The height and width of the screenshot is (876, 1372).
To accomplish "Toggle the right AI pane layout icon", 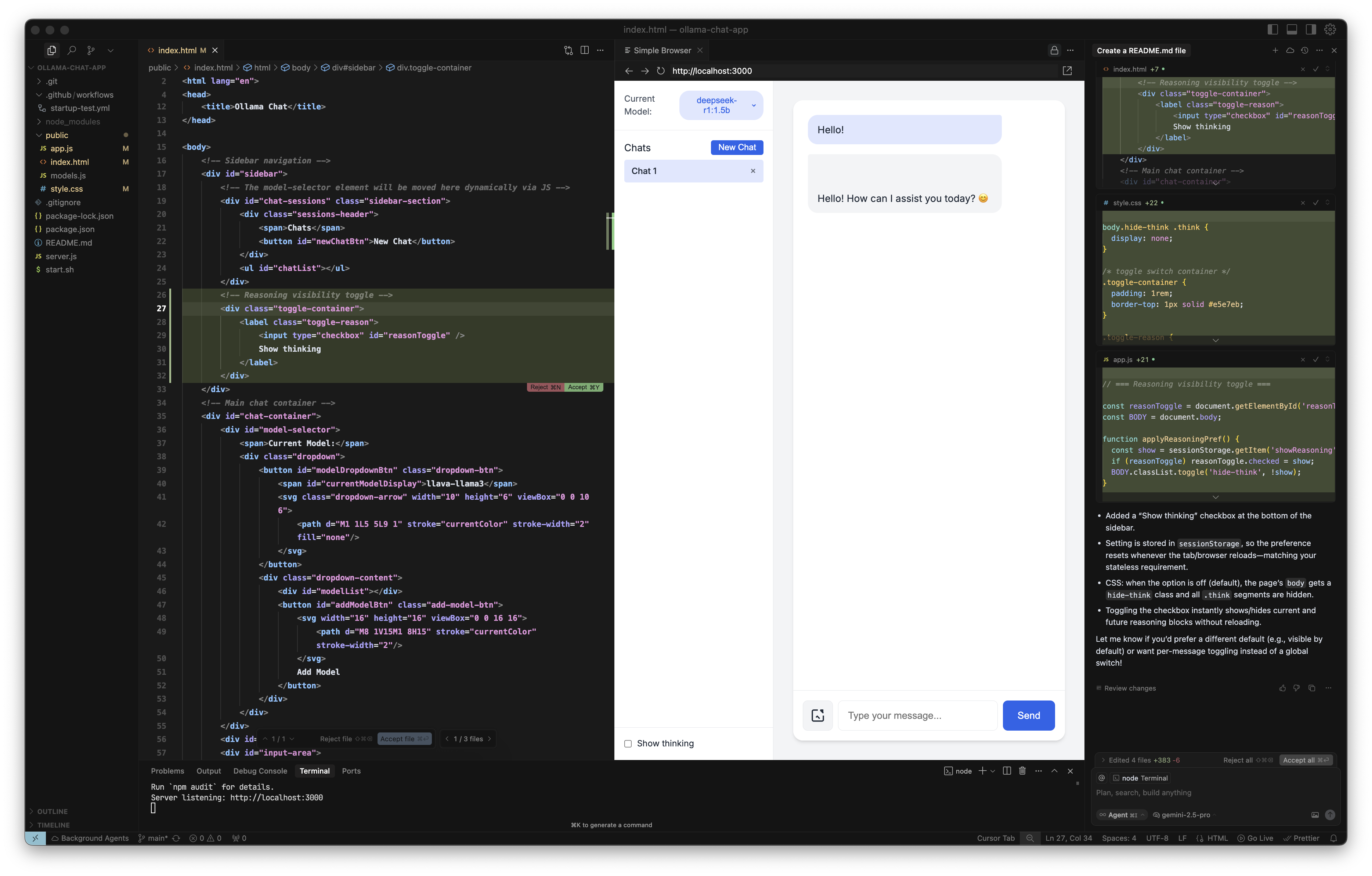I will (x=1311, y=29).
